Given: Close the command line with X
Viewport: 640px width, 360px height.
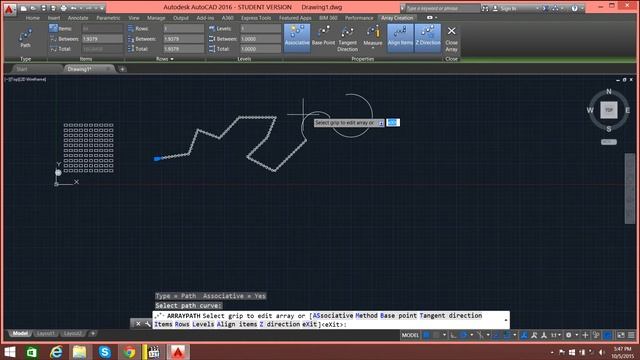Looking at the screenshot, I should point(138,324).
